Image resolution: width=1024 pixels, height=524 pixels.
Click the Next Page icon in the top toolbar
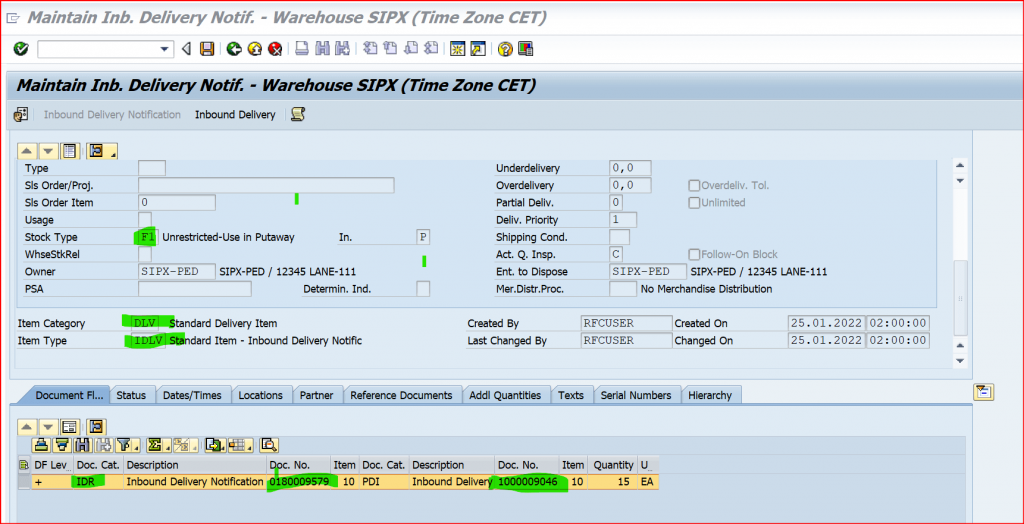[x=411, y=49]
